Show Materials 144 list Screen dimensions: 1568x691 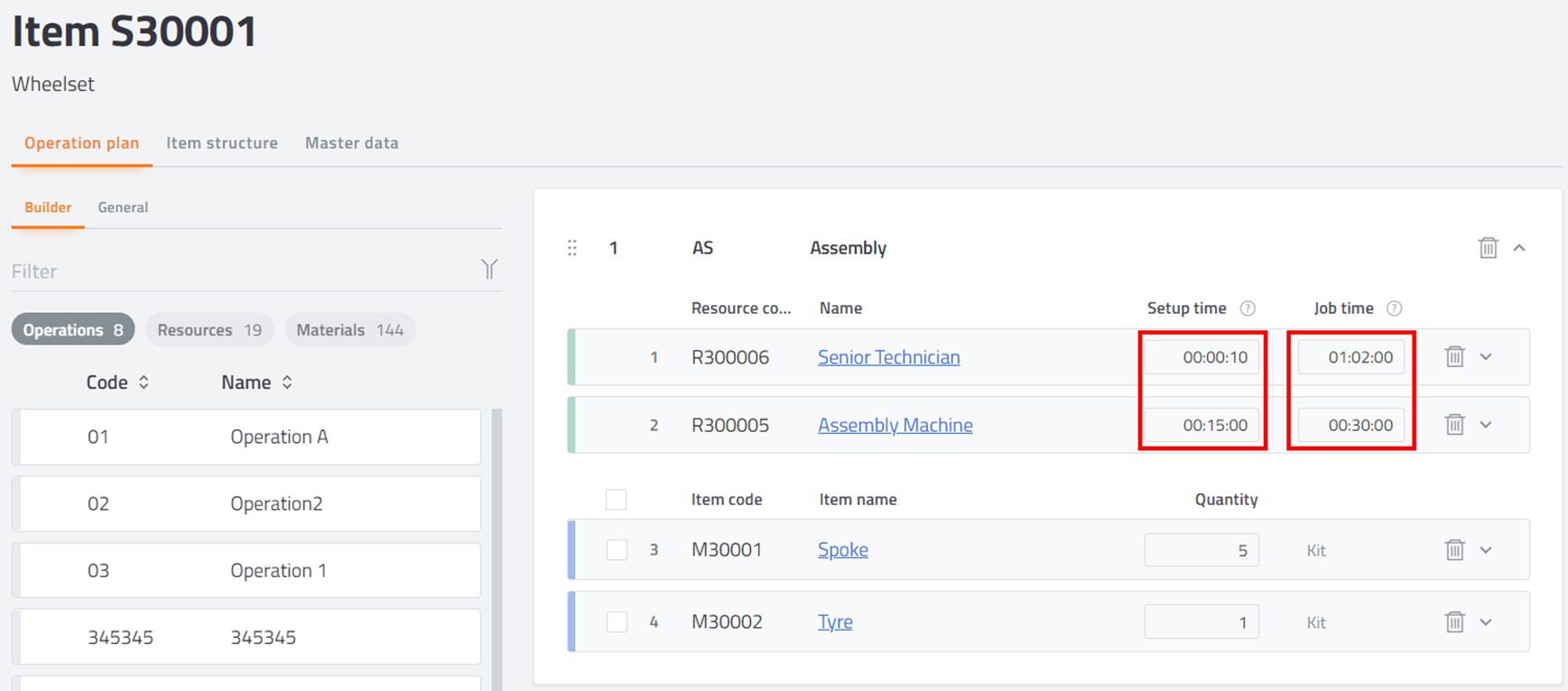(350, 329)
